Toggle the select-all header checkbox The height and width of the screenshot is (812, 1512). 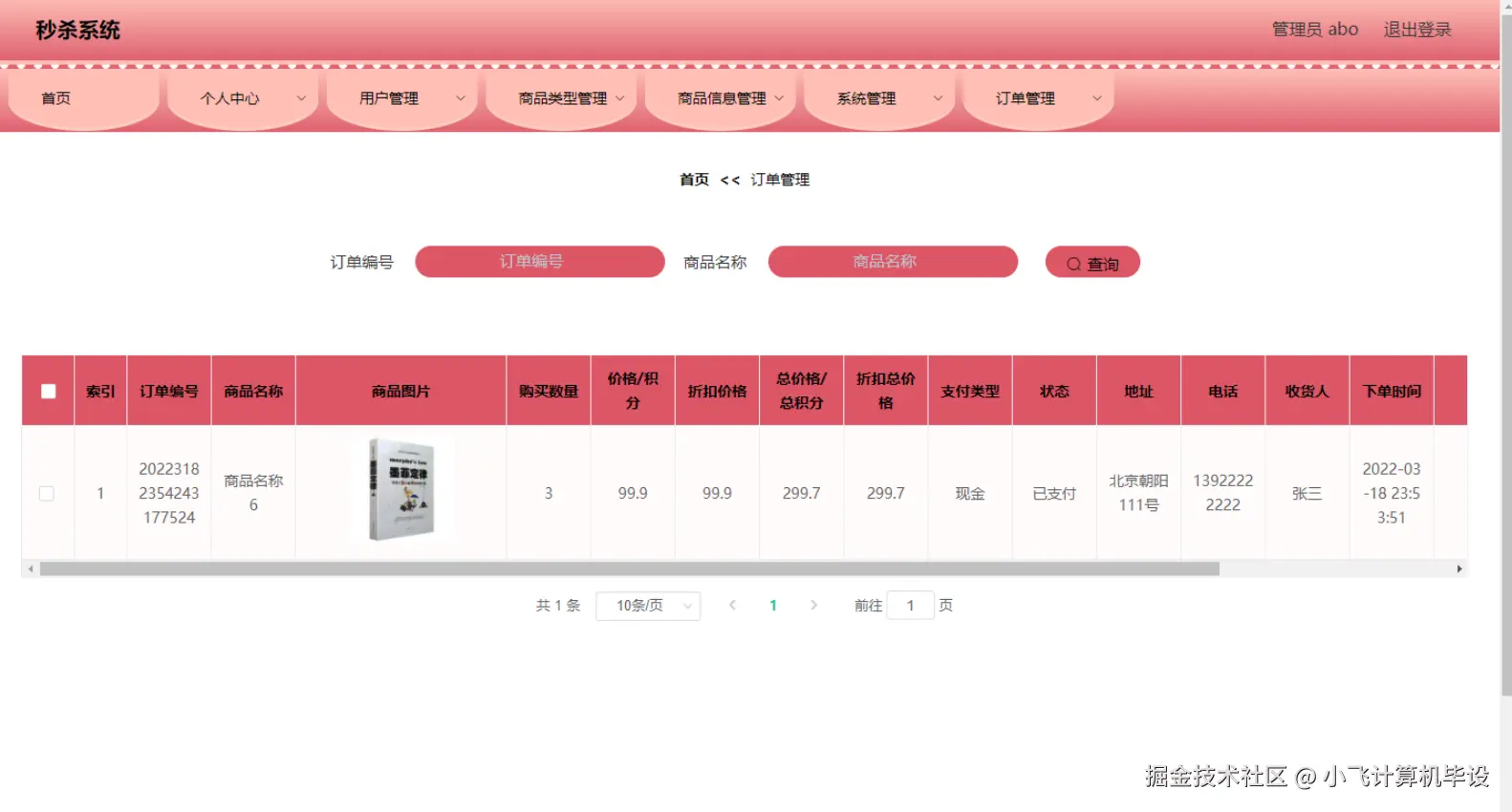[49, 391]
